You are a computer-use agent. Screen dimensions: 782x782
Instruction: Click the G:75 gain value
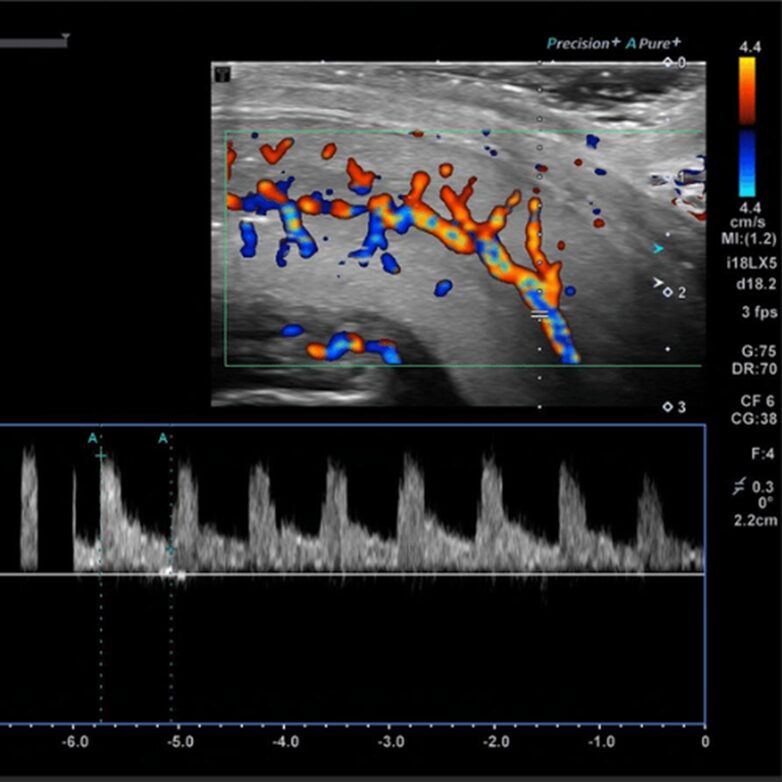[759, 352]
